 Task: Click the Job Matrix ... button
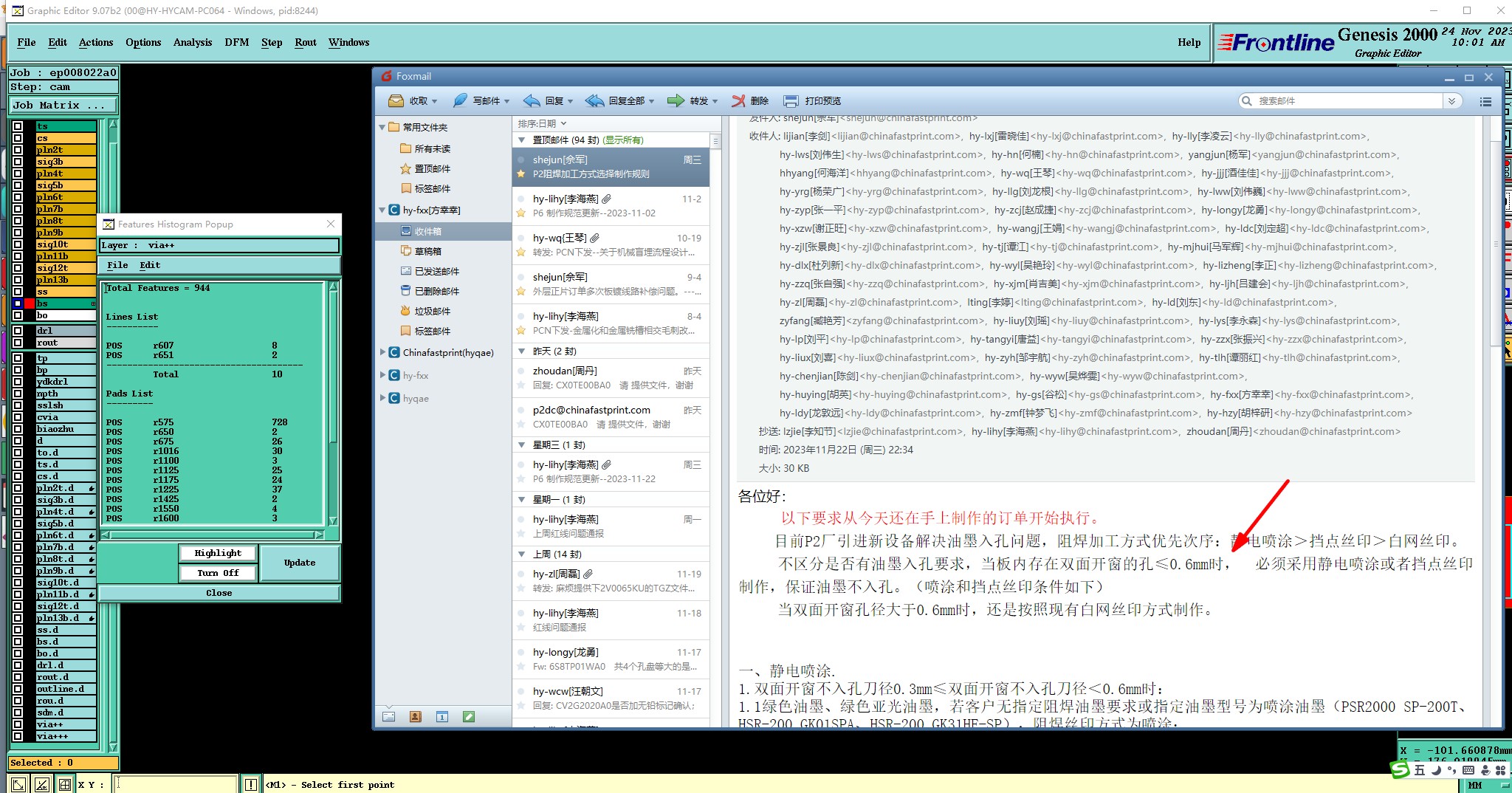[63, 105]
